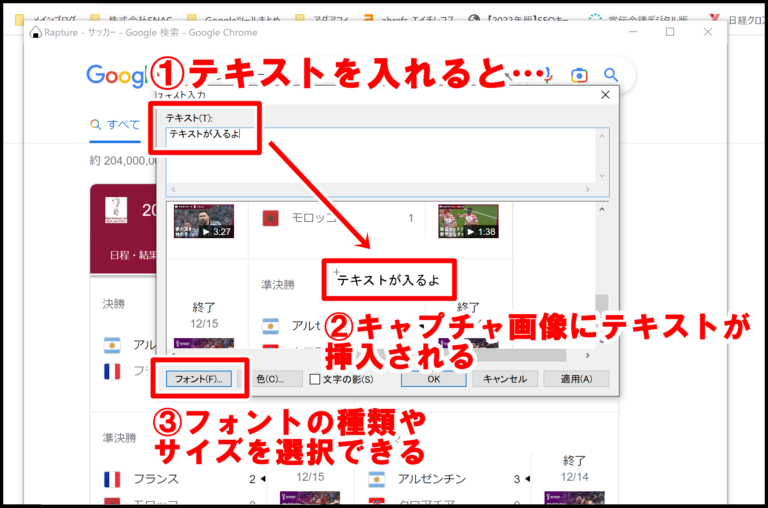768x508 pixels.
Task: Click the preview pane scroll-right arrow
Action: click(588, 355)
